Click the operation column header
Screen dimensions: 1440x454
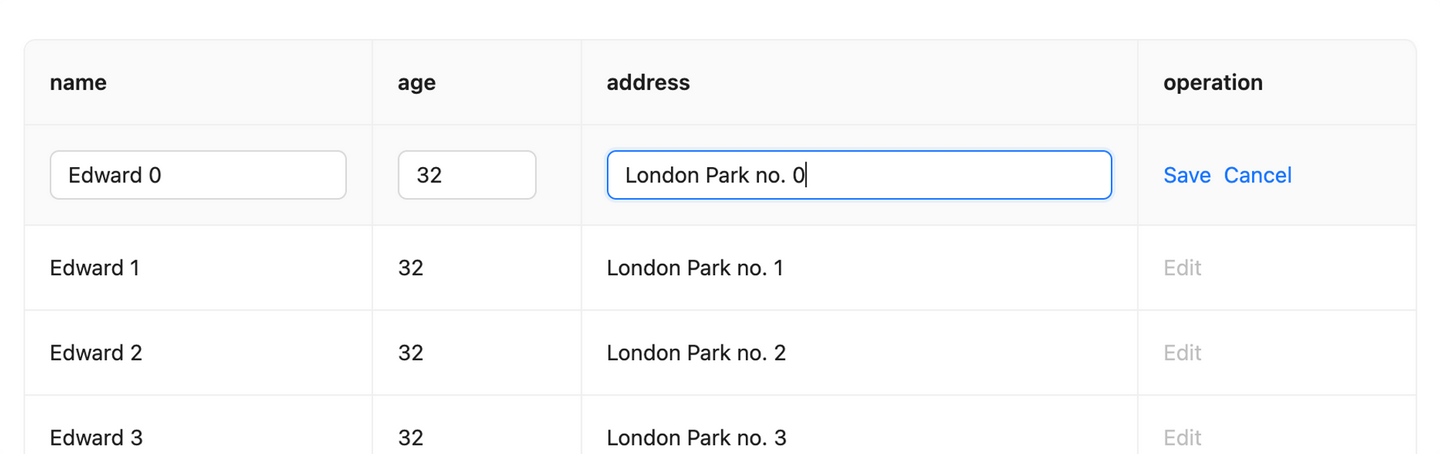(1212, 83)
